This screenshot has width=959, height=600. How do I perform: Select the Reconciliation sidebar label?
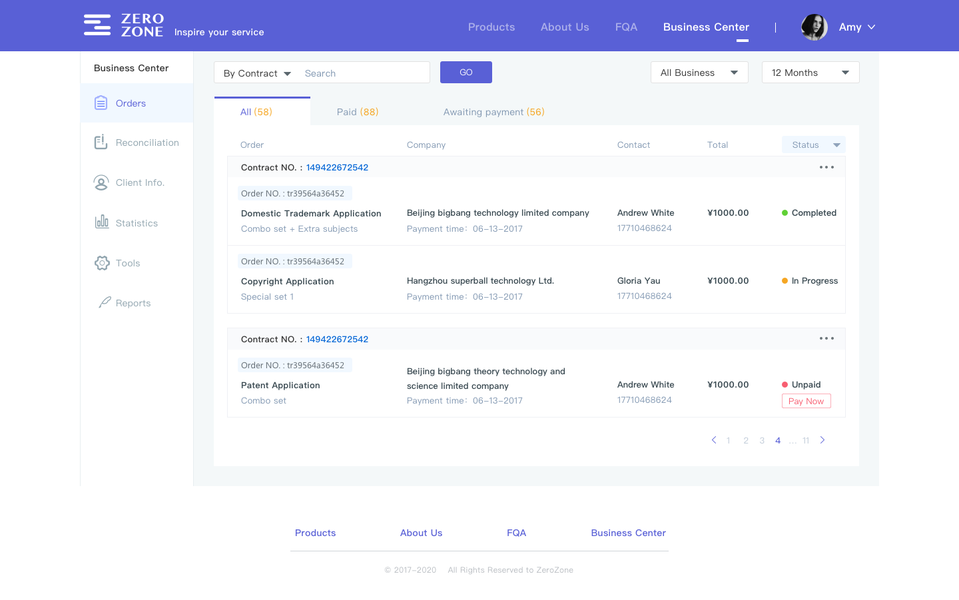click(147, 143)
